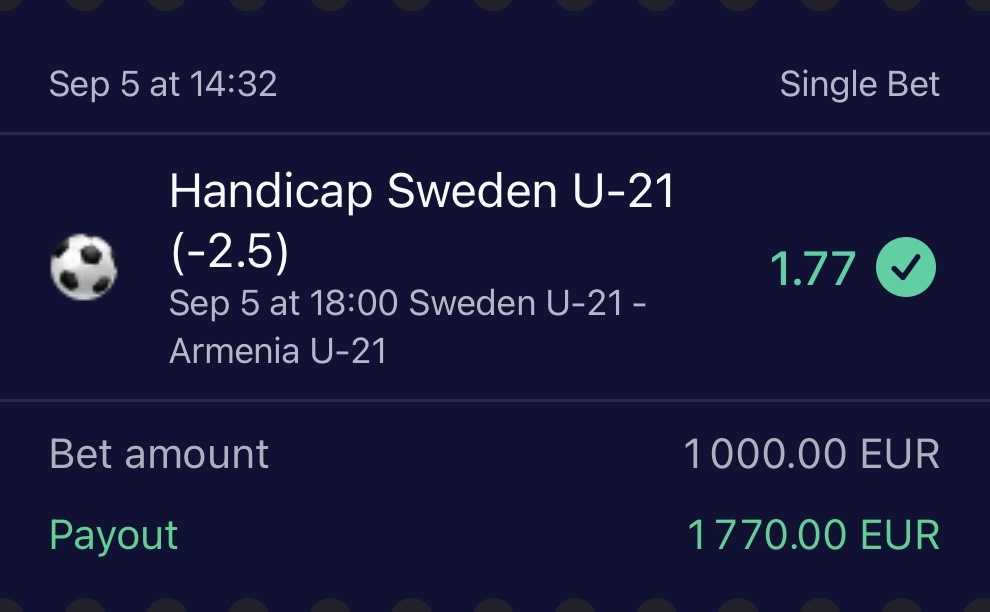
Task: Open the Handicap Sweden U-21 bet title
Action: 422,192
